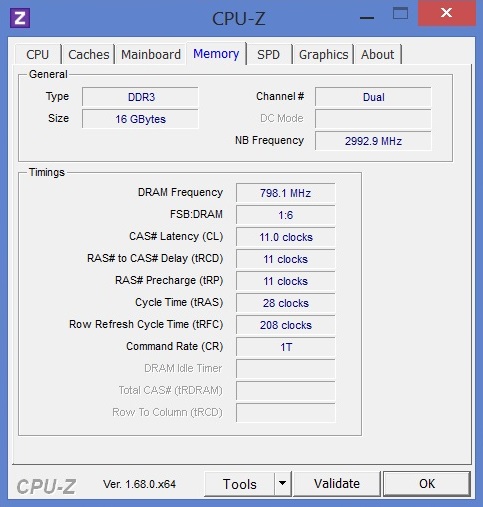
Task: Click the Validate button
Action: click(x=337, y=484)
